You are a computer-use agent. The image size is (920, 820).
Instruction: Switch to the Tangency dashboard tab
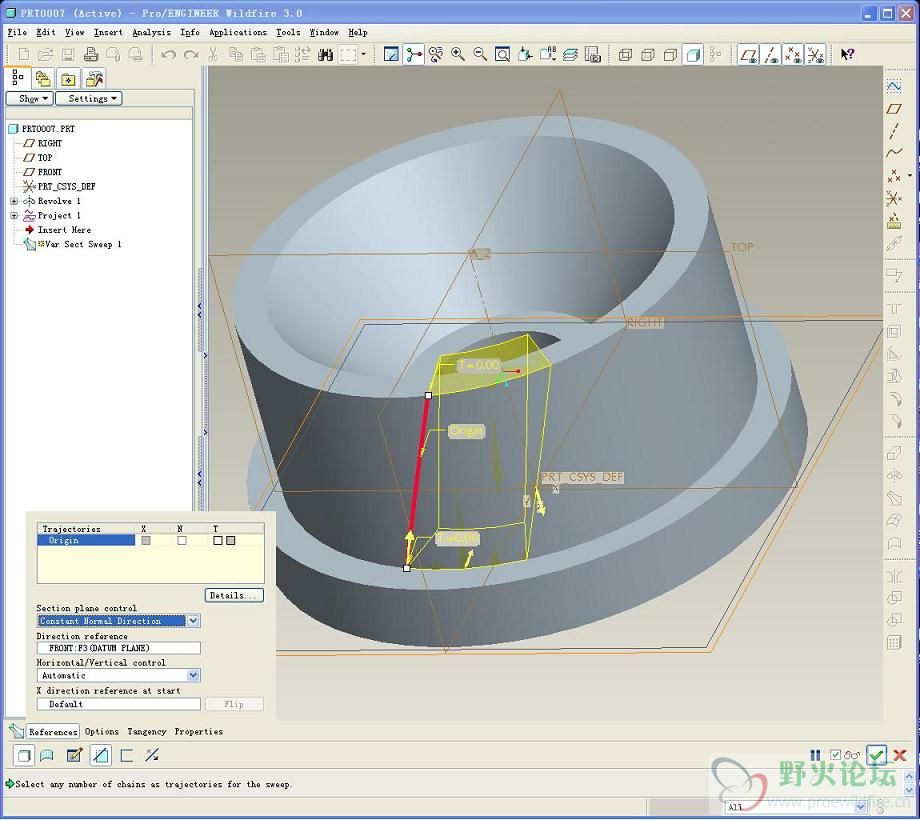(147, 731)
